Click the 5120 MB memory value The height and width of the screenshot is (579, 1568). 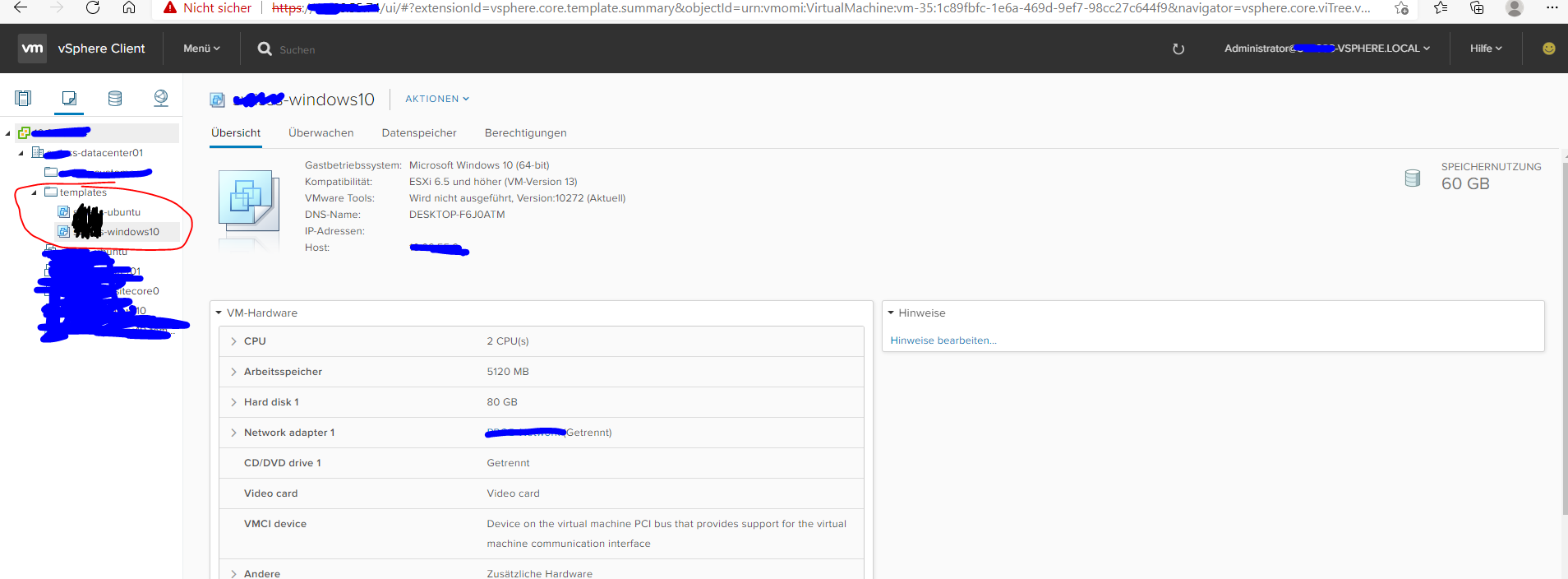[x=508, y=372]
